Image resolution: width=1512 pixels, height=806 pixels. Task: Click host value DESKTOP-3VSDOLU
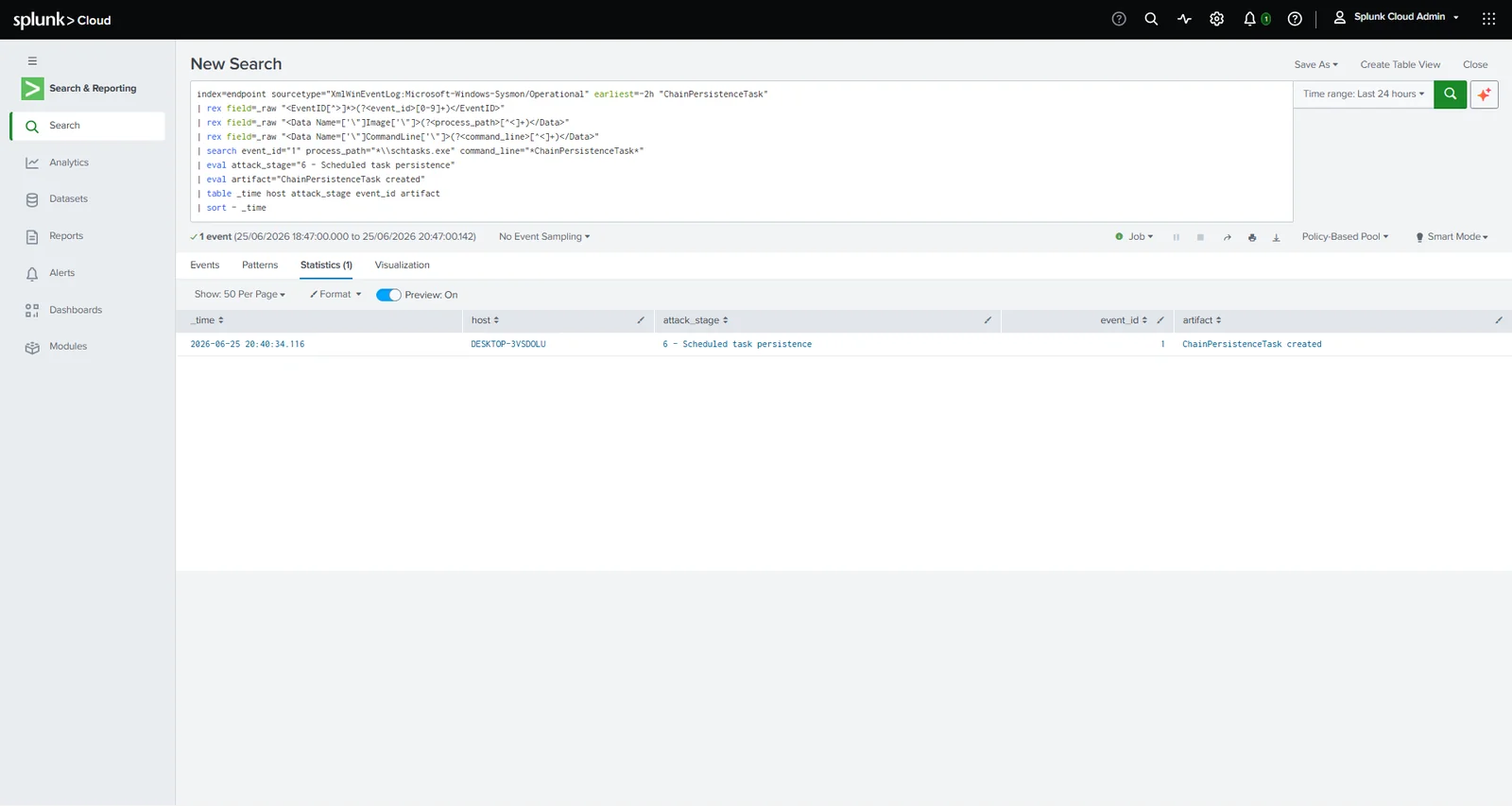point(508,345)
